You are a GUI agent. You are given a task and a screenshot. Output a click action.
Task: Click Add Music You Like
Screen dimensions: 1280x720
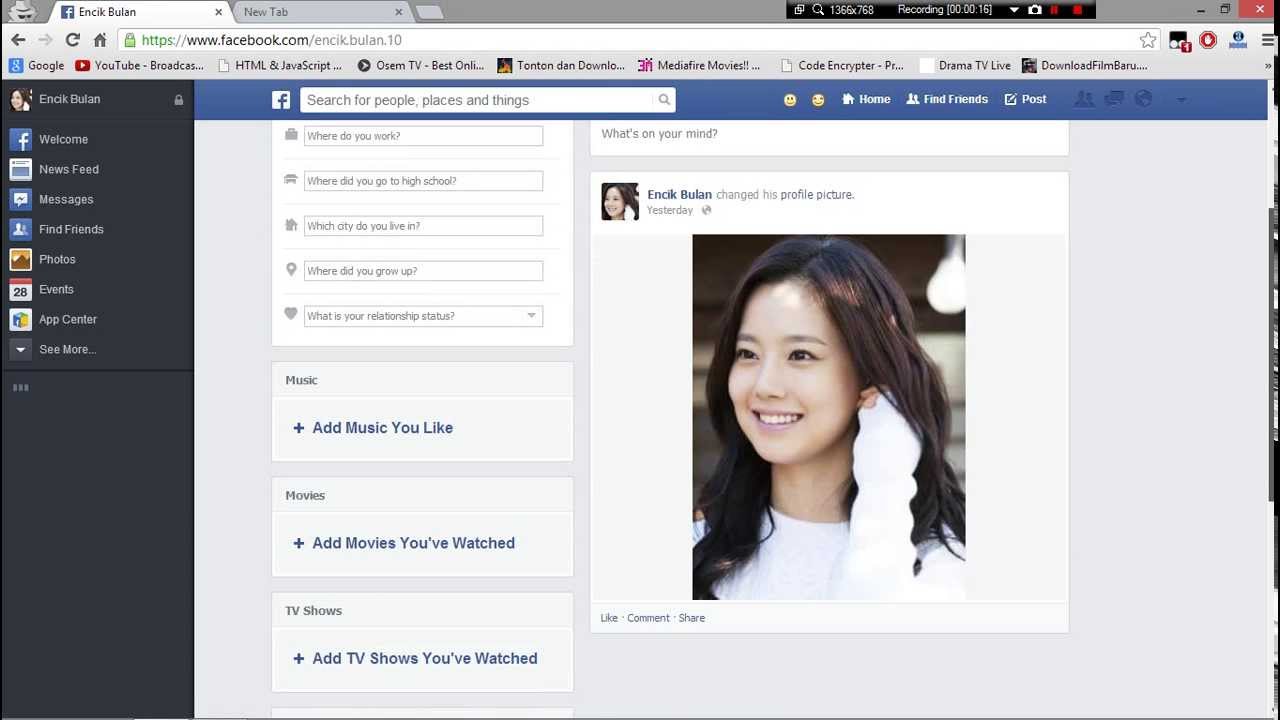pyautogui.click(x=373, y=428)
